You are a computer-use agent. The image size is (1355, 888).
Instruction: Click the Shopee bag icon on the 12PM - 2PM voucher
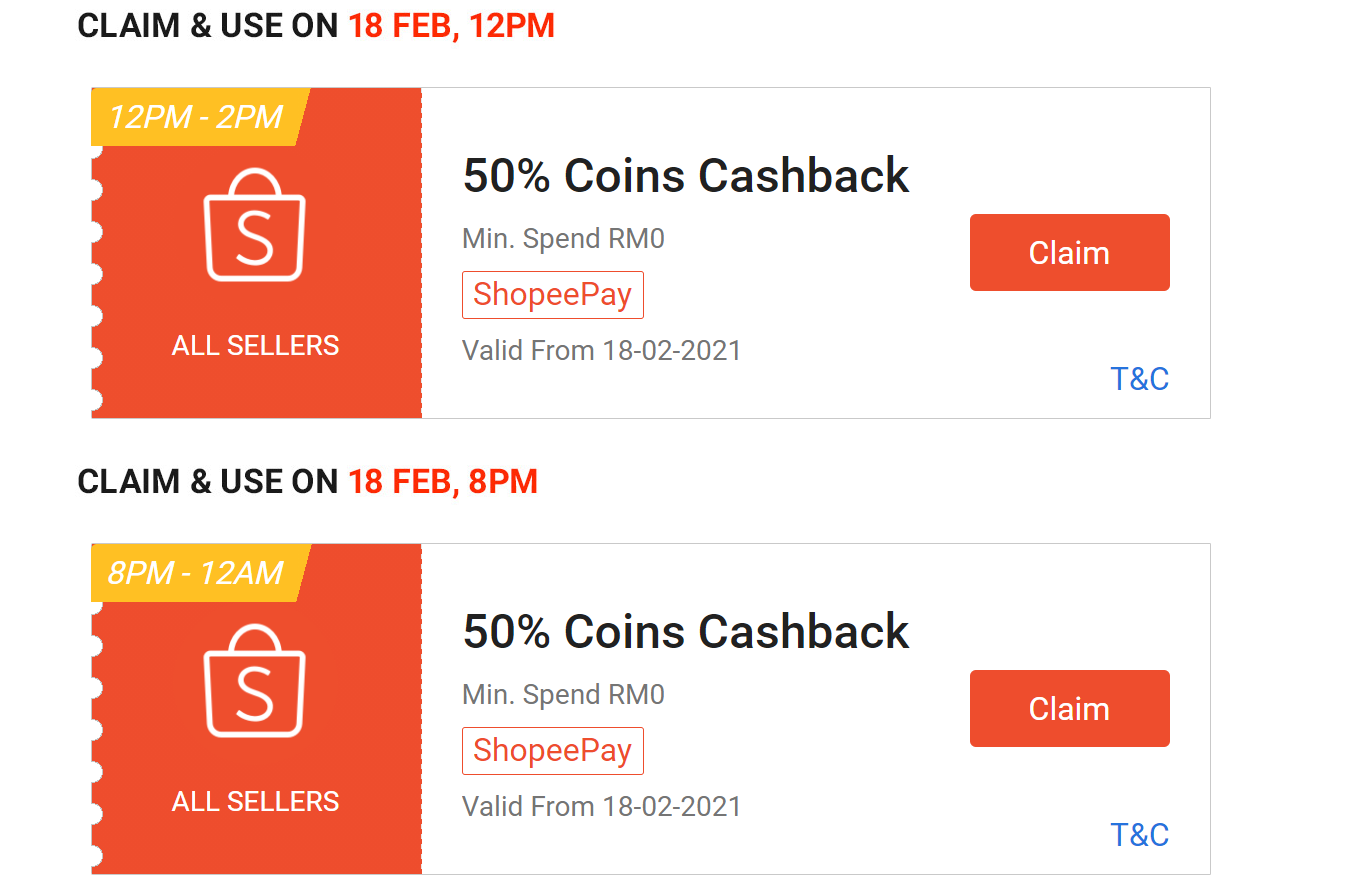pyautogui.click(x=255, y=225)
